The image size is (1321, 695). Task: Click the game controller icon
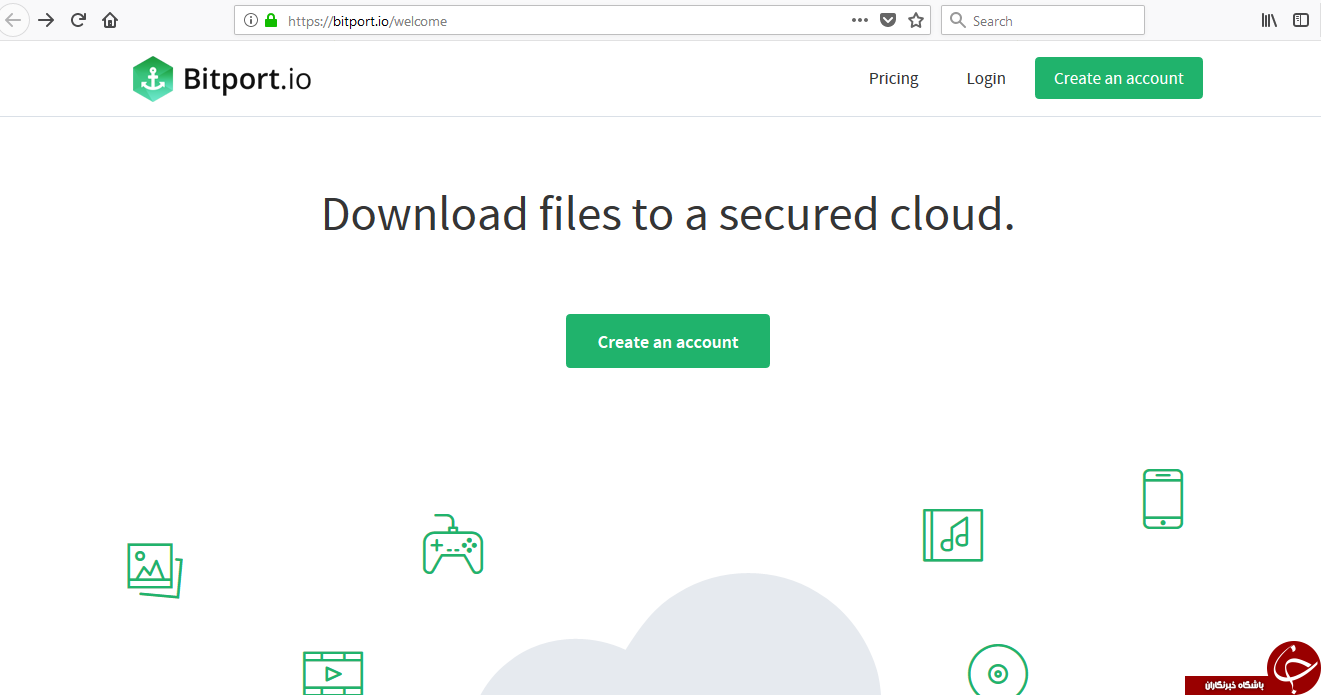click(x=453, y=545)
